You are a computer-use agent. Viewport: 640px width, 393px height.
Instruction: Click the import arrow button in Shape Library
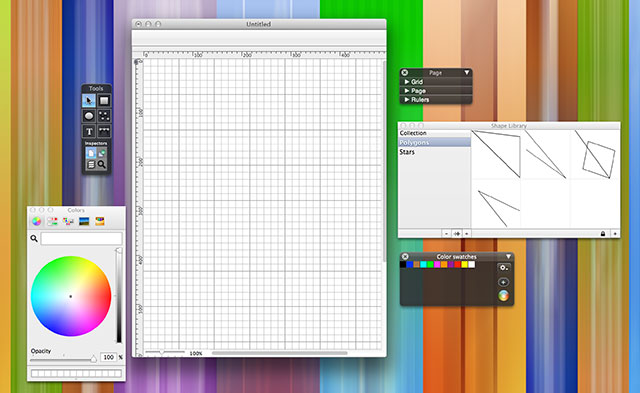(457, 233)
